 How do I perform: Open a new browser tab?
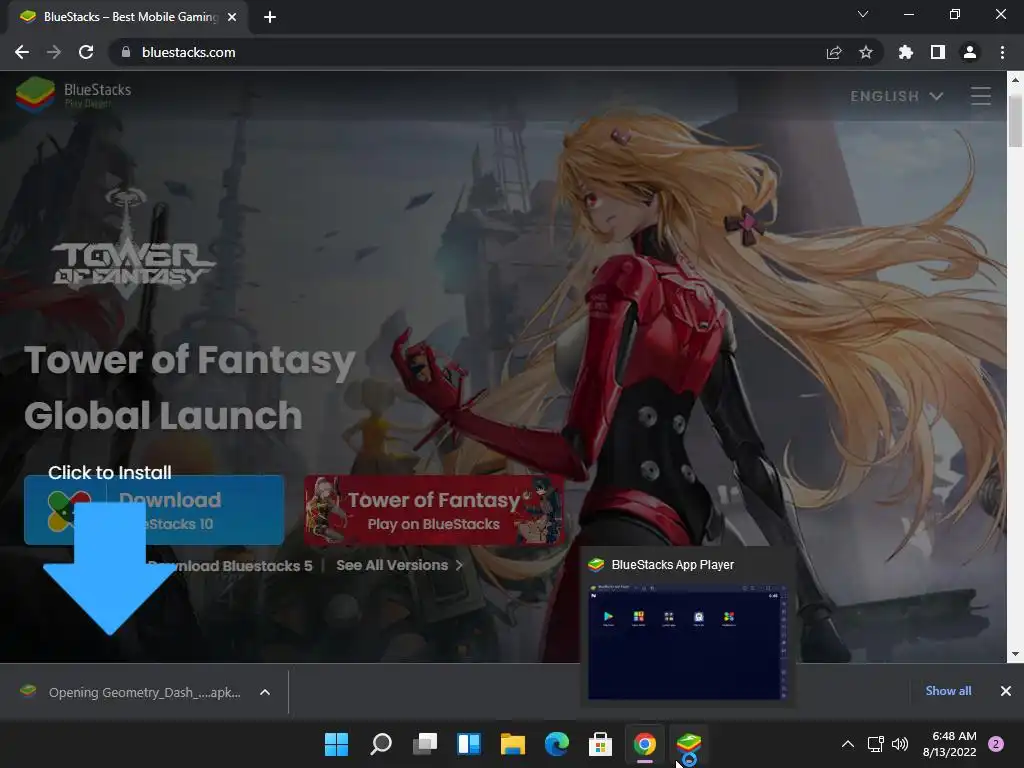270,17
